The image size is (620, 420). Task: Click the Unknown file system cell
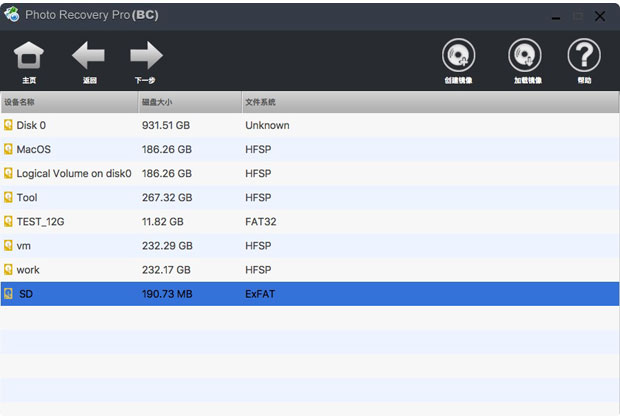pos(267,125)
